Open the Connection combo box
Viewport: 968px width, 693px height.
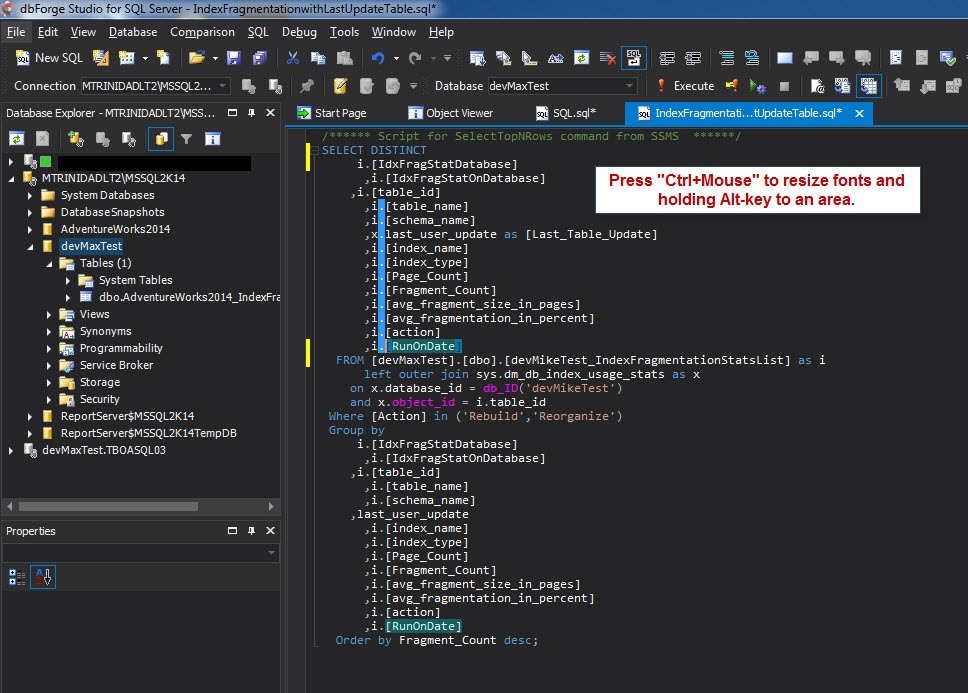tap(156, 86)
